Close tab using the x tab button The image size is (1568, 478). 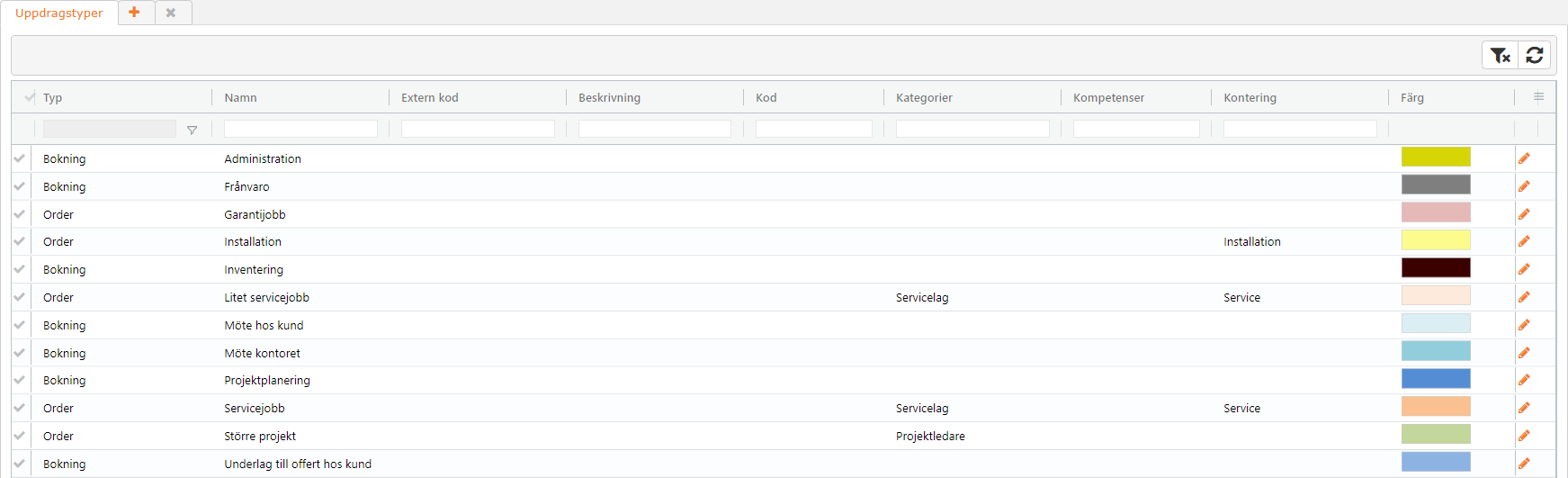click(171, 13)
